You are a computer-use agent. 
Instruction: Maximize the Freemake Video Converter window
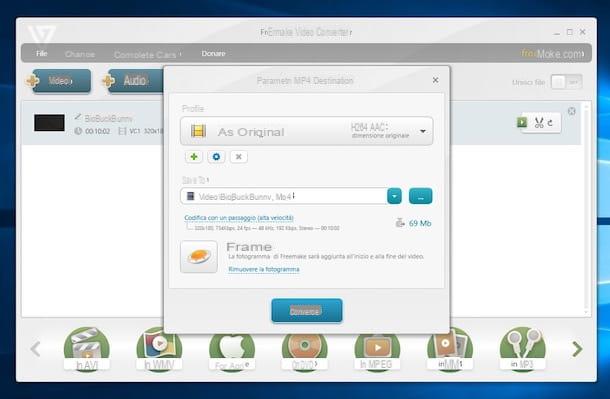point(570,32)
